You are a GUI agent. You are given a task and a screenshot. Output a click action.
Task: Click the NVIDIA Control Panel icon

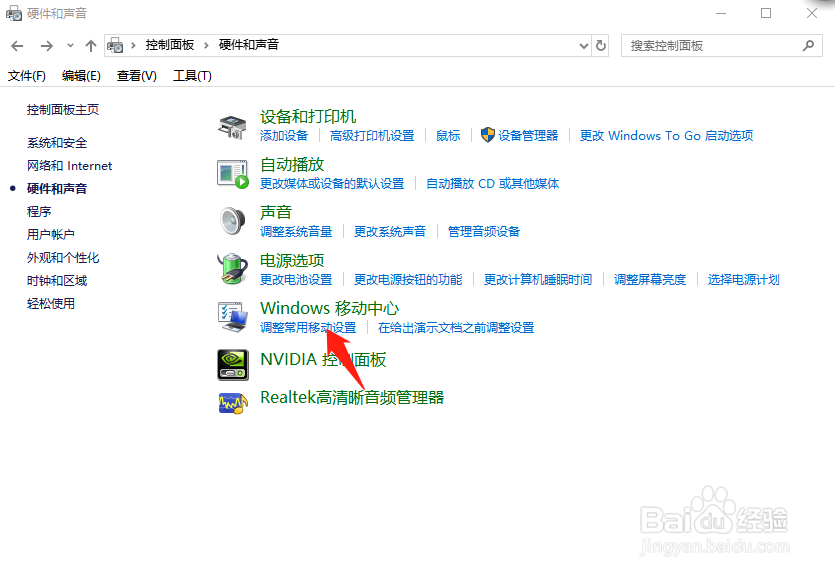coord(233,365)
